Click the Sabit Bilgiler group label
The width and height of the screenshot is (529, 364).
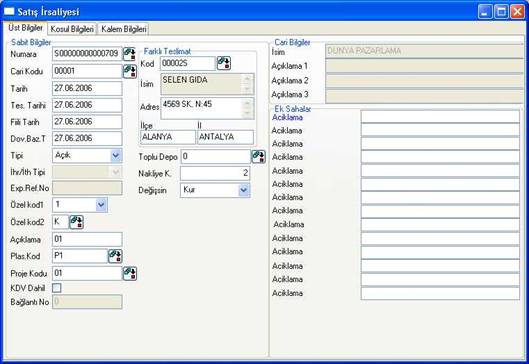point(31,43)
